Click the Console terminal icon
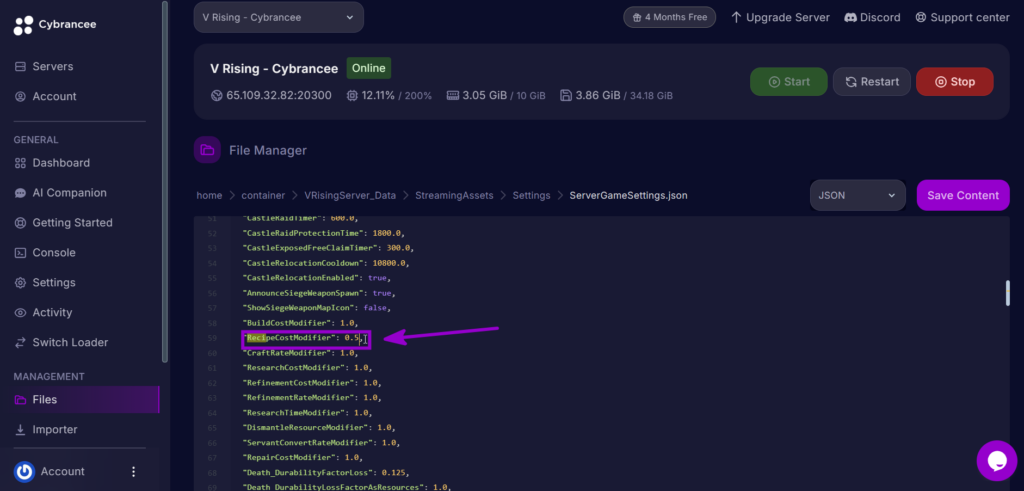The width and height of the screenshot is (1024, 491). (x=20, y=253)
